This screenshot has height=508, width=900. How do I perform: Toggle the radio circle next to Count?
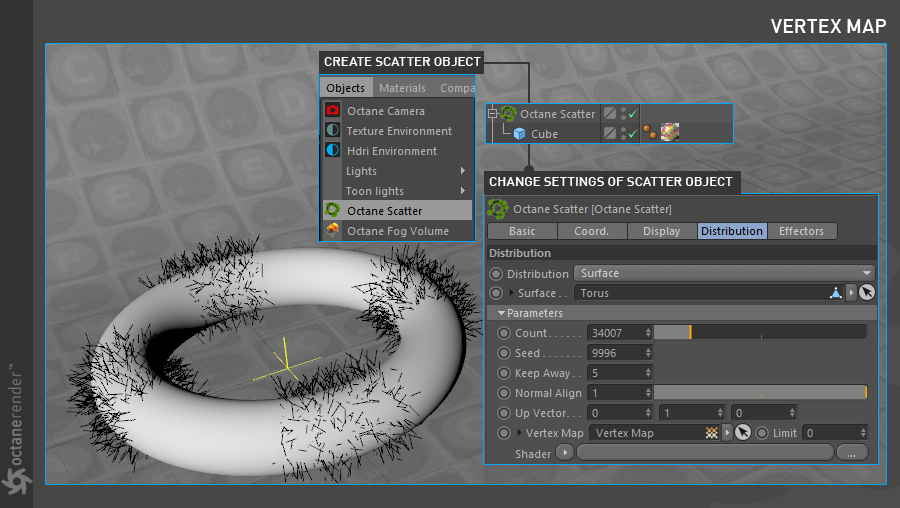click(x=504, y=333)
